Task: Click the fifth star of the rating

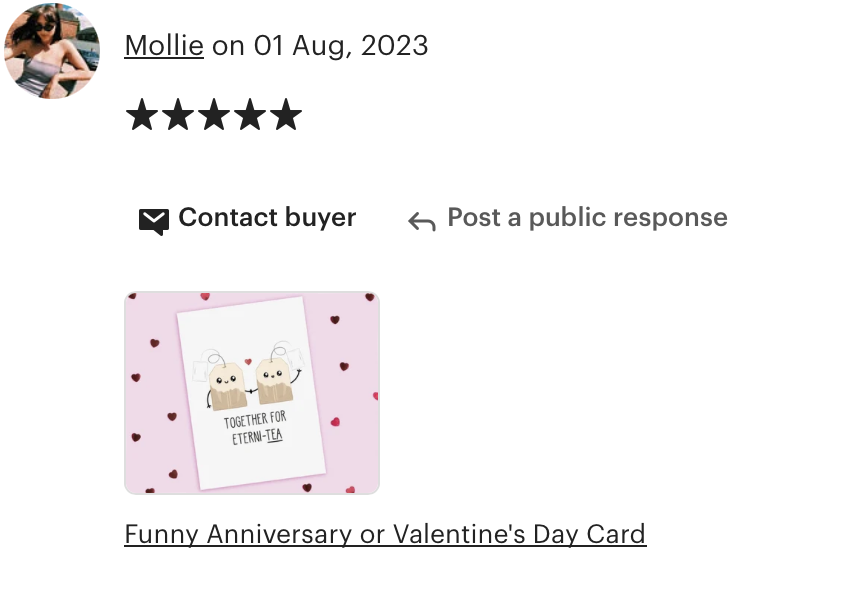Action: click(x=286, y=115)
